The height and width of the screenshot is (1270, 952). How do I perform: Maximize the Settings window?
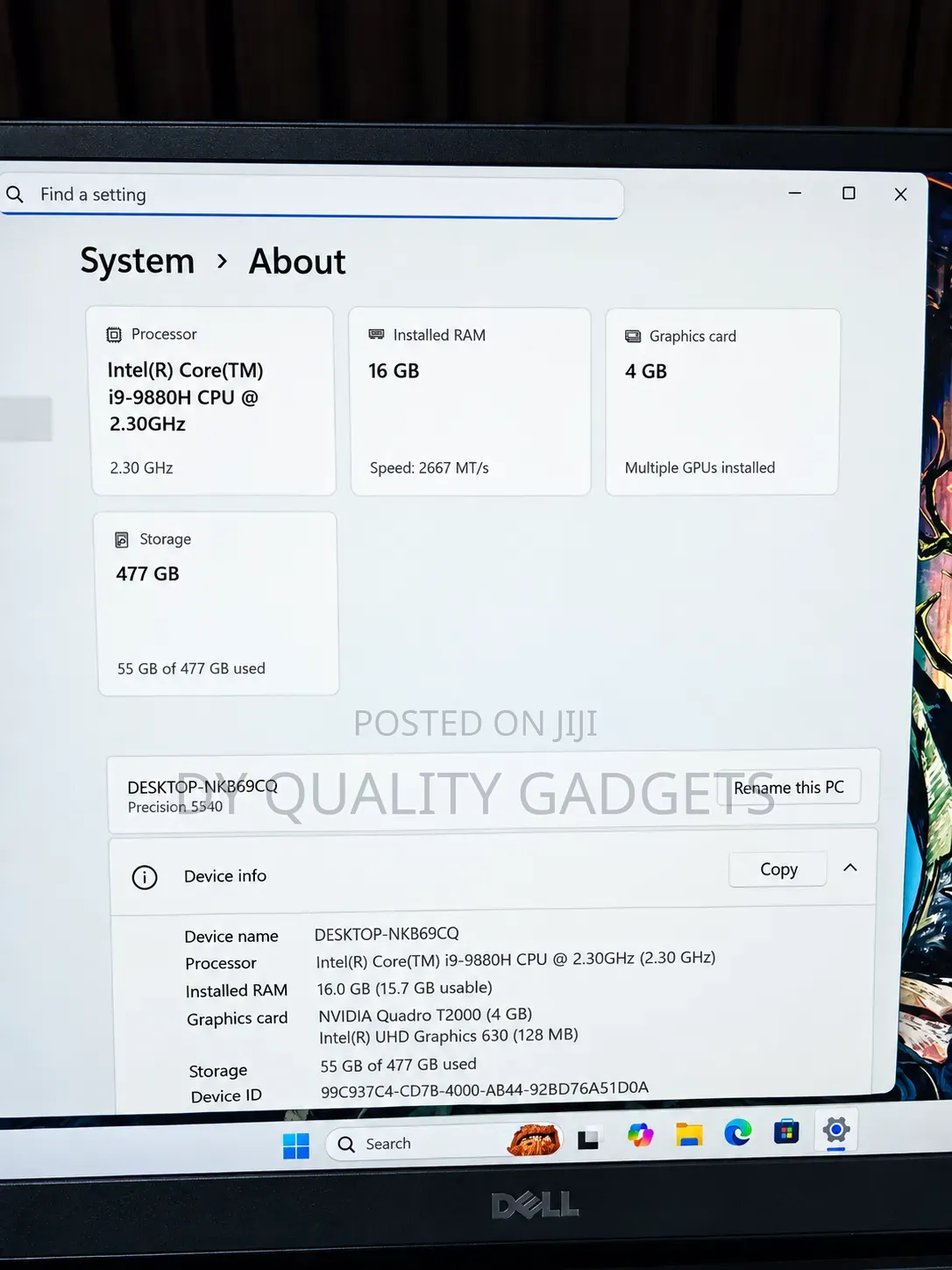[849, 193]
